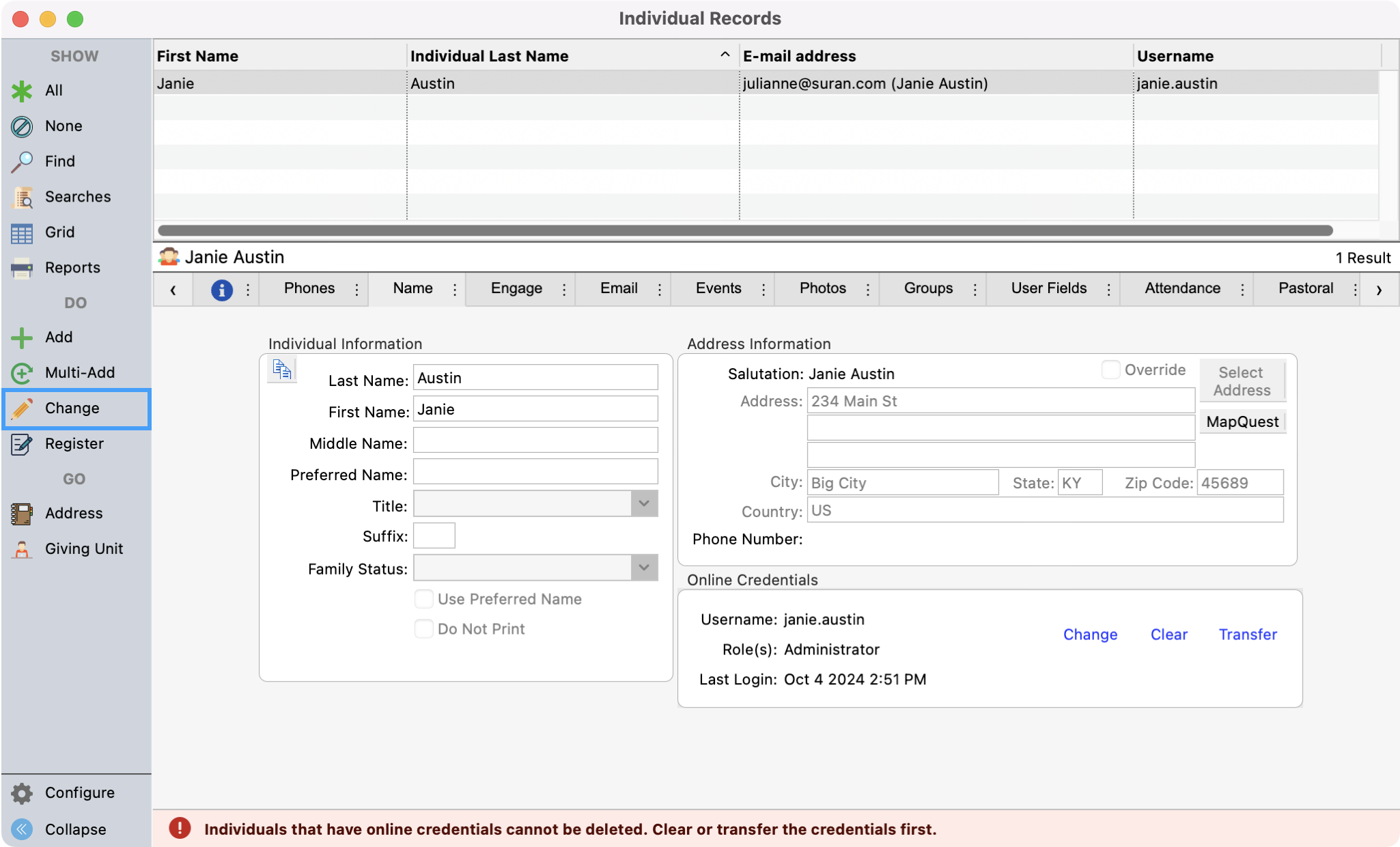Toggle the Override checkbox

[x=1110, y=370]
